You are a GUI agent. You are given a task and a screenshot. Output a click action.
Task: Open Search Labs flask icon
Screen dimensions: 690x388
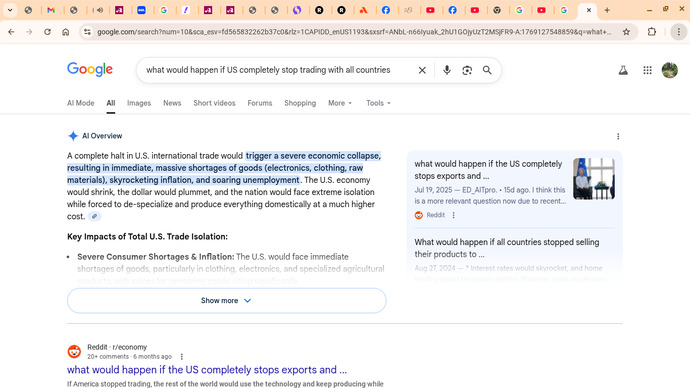click(623, 70)
